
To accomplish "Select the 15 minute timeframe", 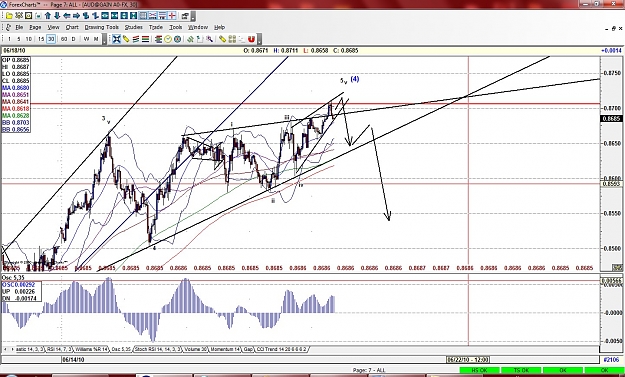I will [41, 39].
